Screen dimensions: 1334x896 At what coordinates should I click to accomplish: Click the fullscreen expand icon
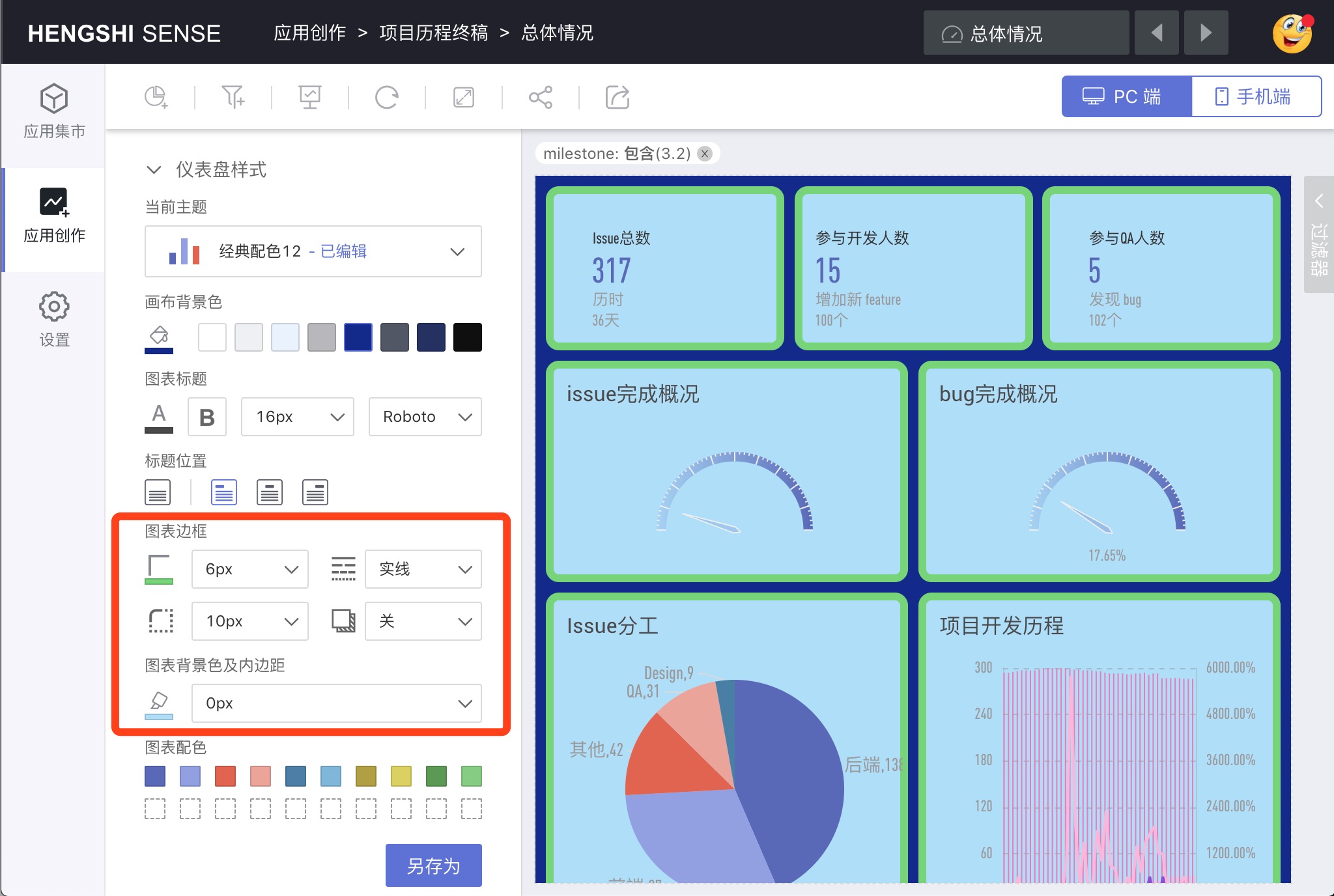464,98
